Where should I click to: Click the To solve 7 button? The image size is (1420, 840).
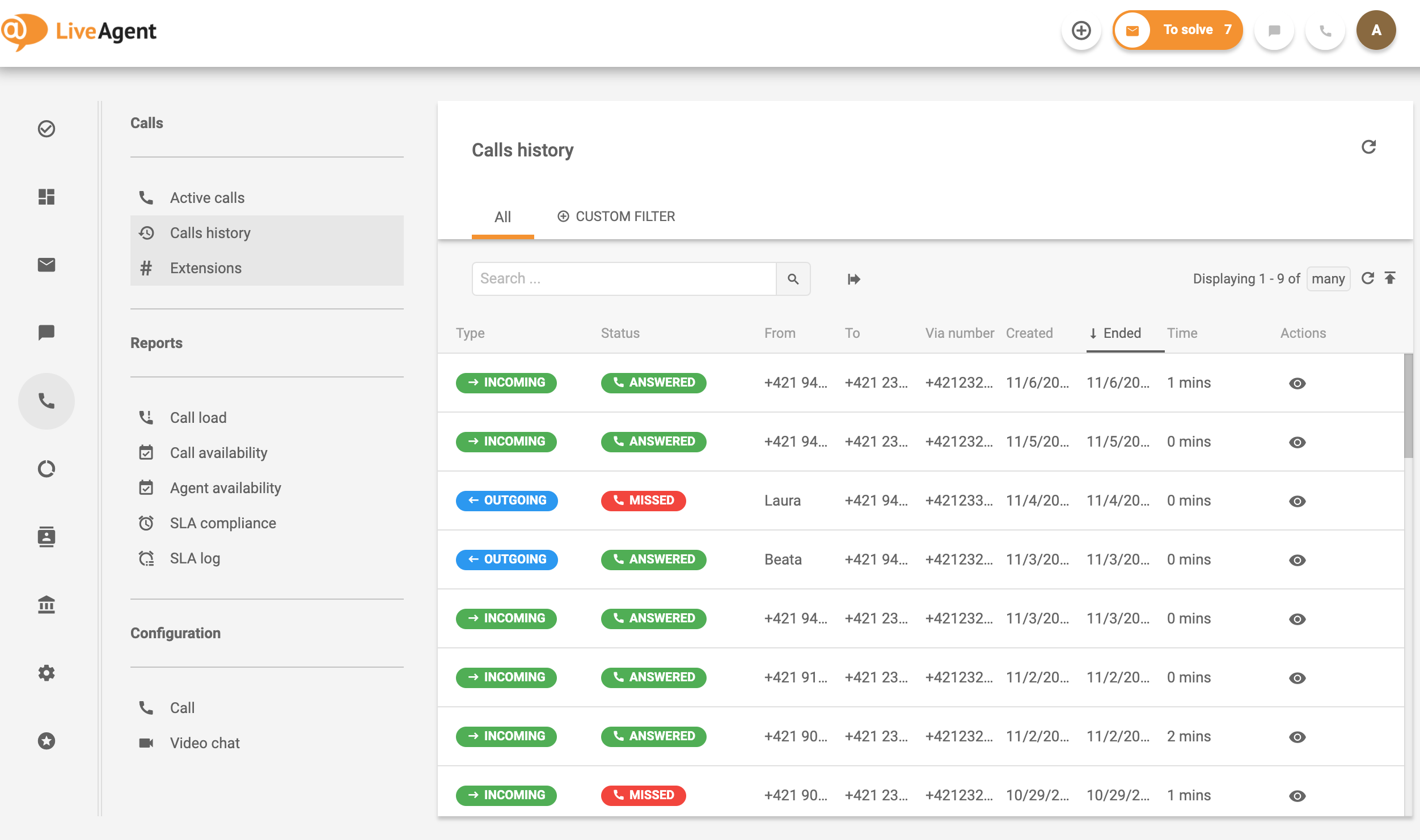tap(1178, 31)
